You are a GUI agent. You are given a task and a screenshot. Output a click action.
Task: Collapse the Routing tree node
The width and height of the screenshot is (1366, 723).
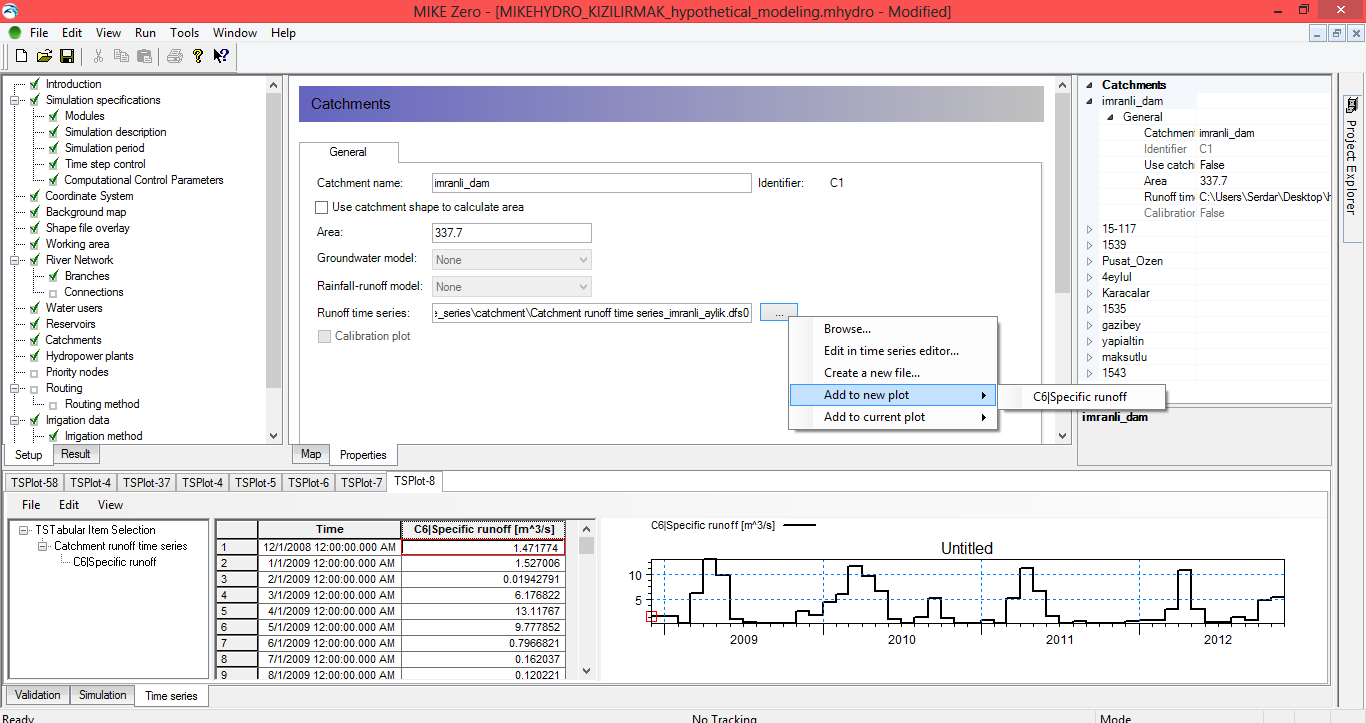15,388
